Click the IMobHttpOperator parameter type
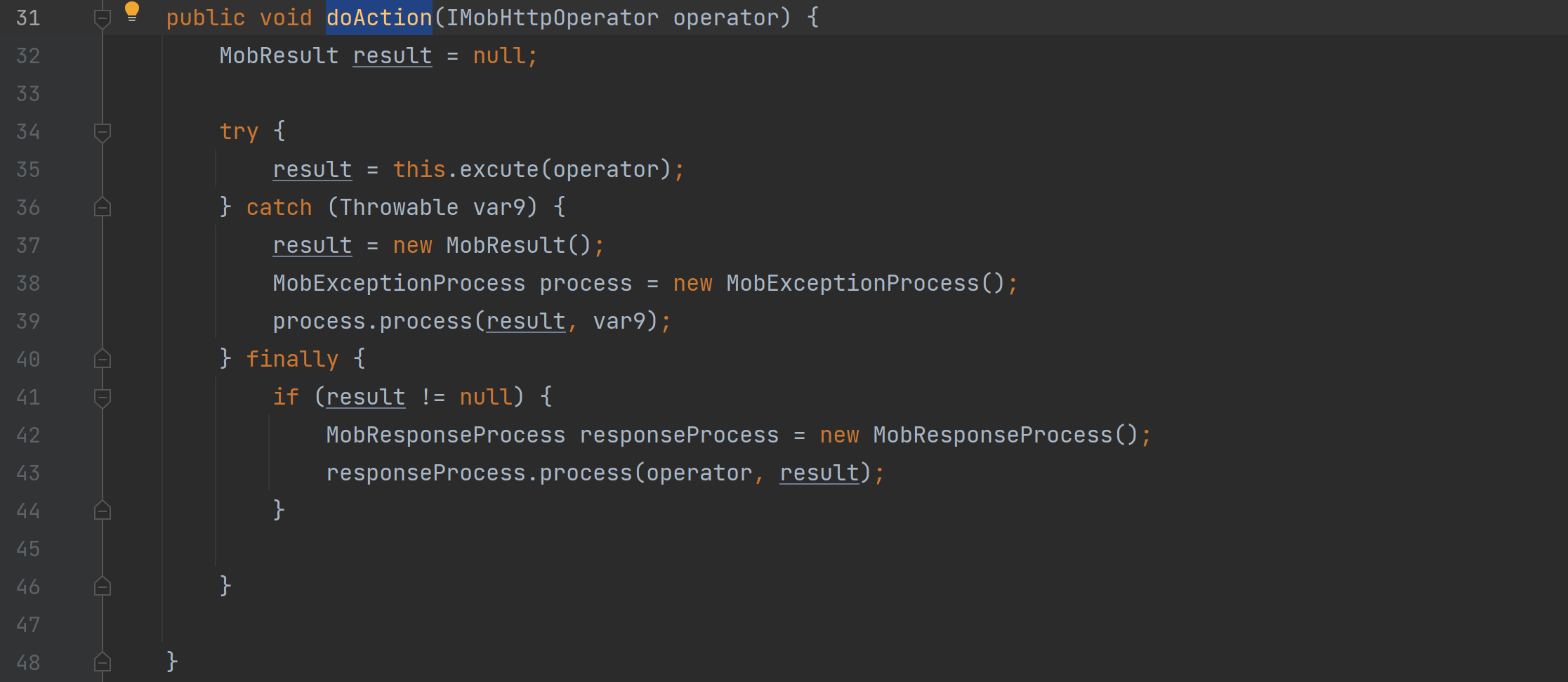This screenshot has width=1568, height=682. 552,18
